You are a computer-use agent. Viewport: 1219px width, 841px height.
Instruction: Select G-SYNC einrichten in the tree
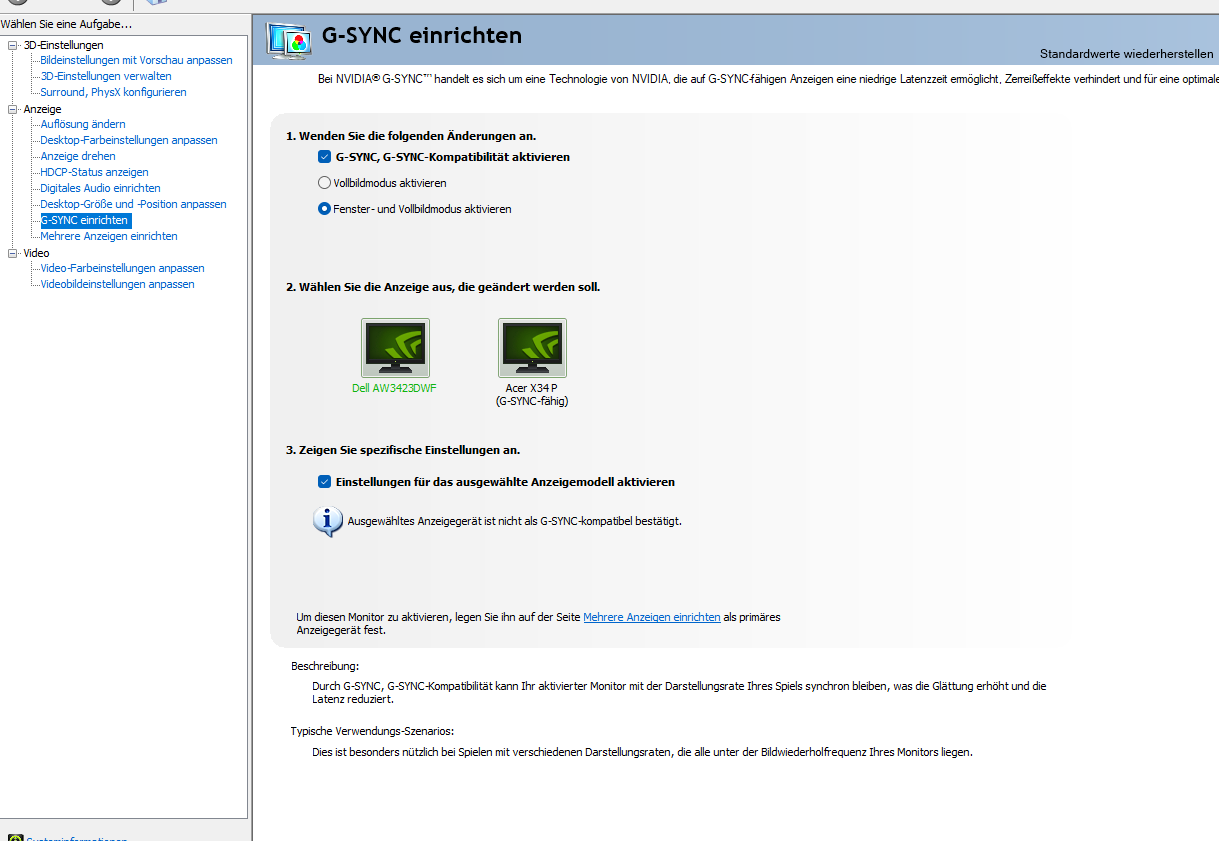pos(85,220)
